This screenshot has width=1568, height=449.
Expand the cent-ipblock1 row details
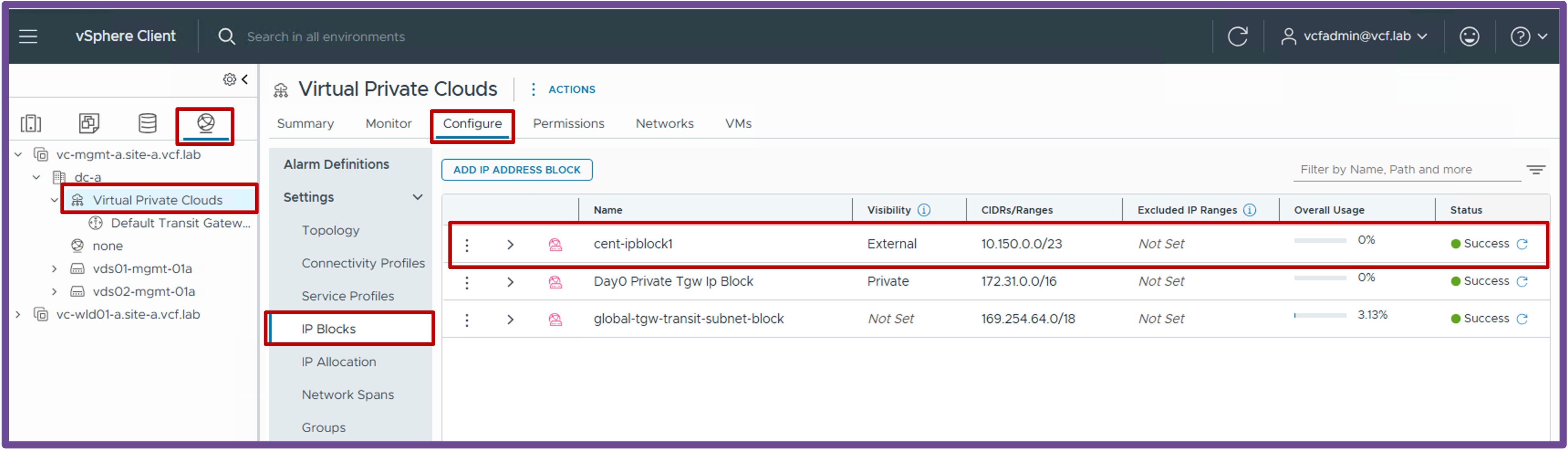[x=510, y=245]
